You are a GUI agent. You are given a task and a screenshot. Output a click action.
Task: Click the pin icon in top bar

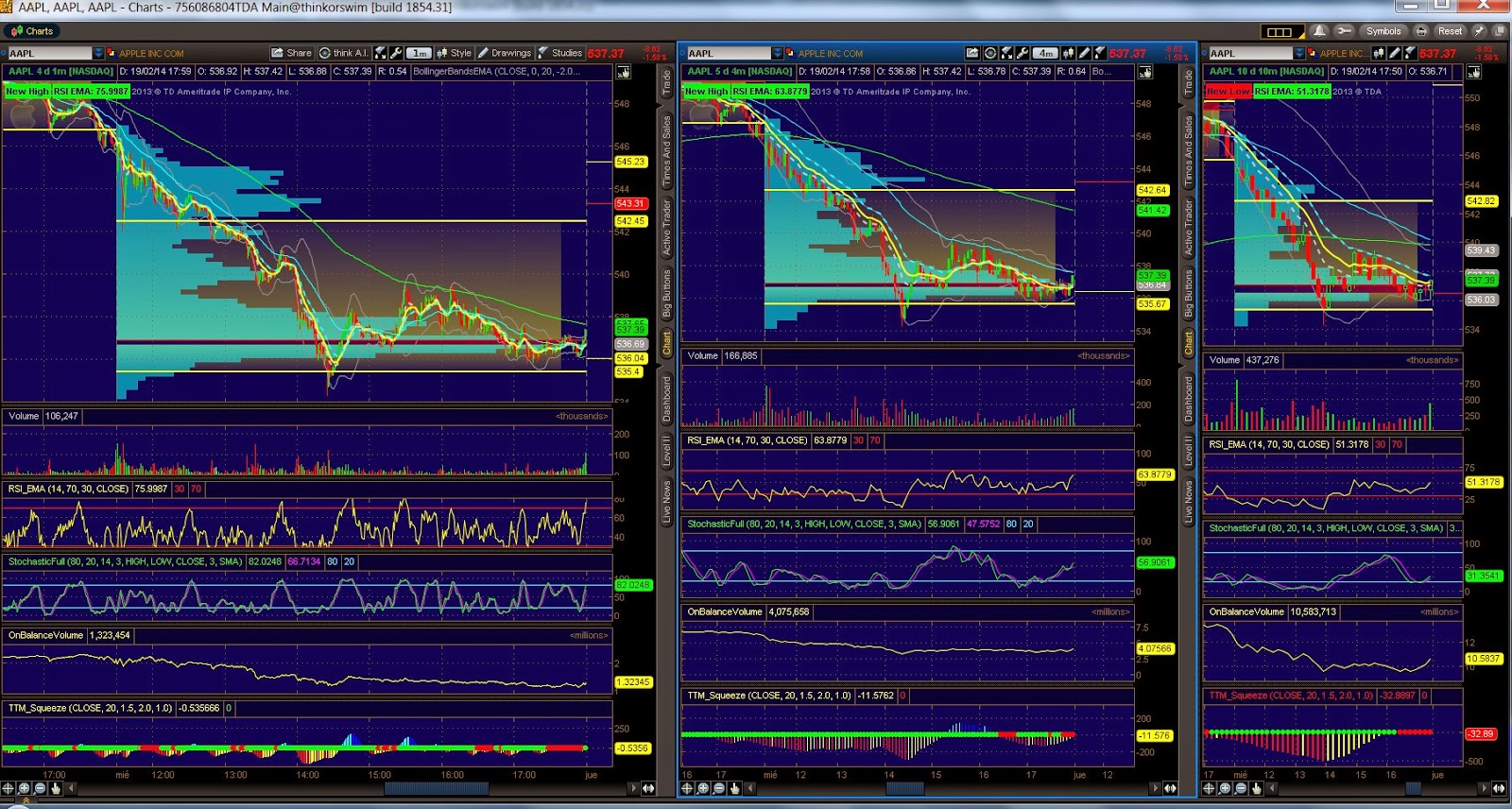click(x=1479, y=31)
